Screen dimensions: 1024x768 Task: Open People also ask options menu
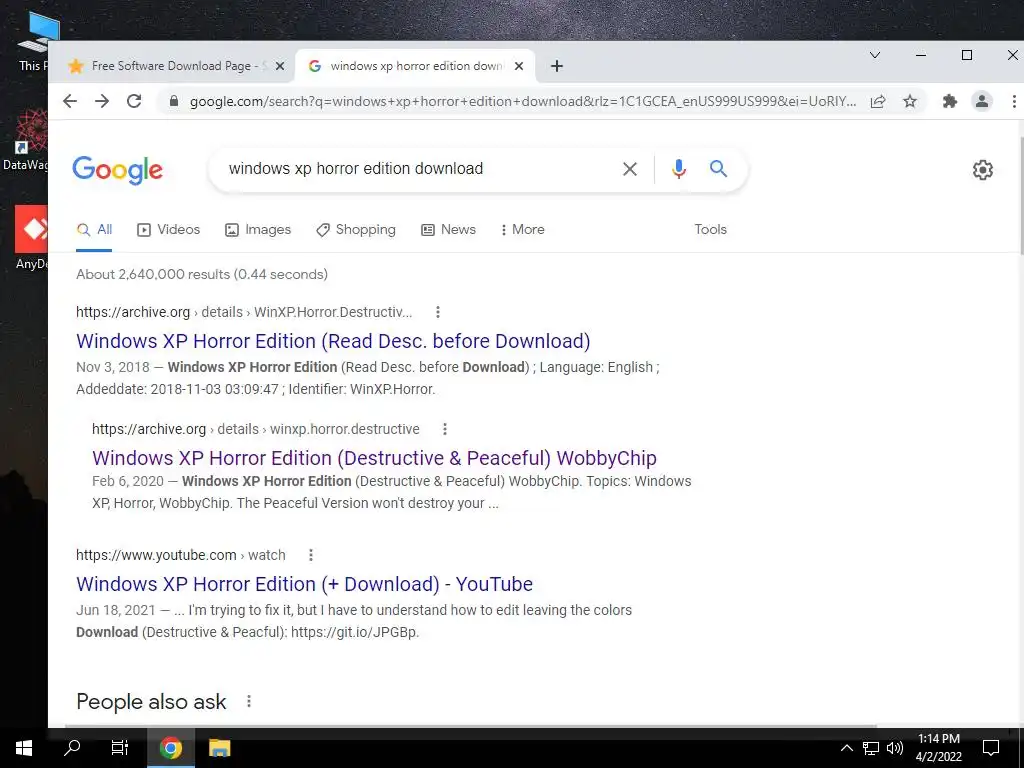tap(249, 701)
